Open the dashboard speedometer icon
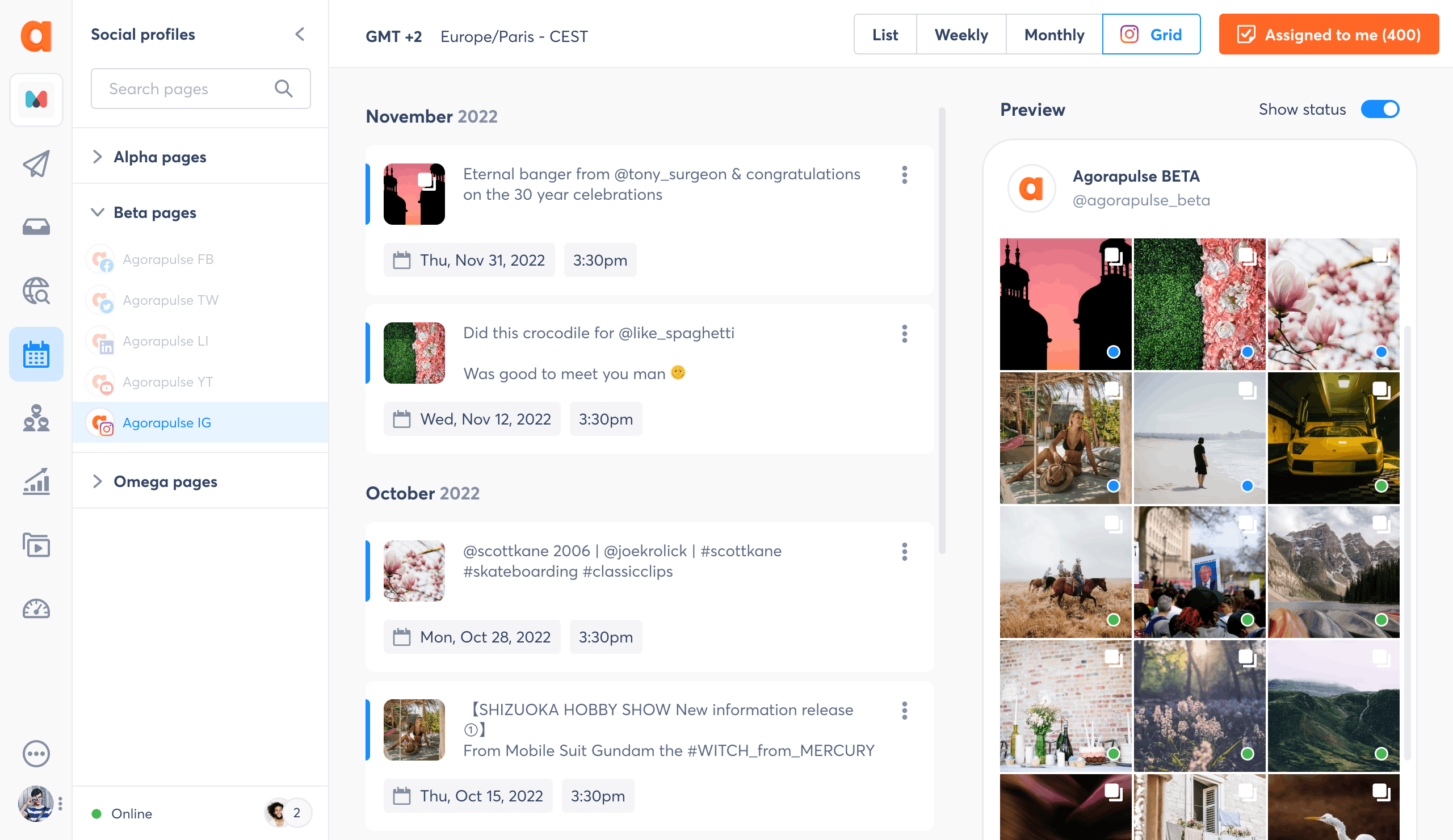1453x840 pixels. click(36, 609)
